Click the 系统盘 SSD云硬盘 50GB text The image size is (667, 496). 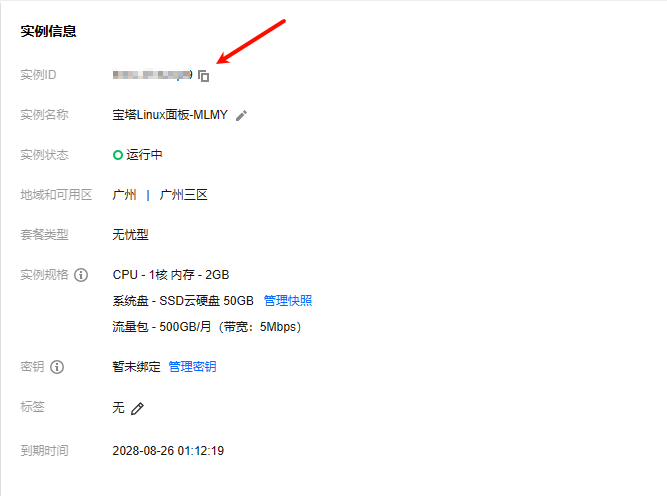click(x=183, y=301)
